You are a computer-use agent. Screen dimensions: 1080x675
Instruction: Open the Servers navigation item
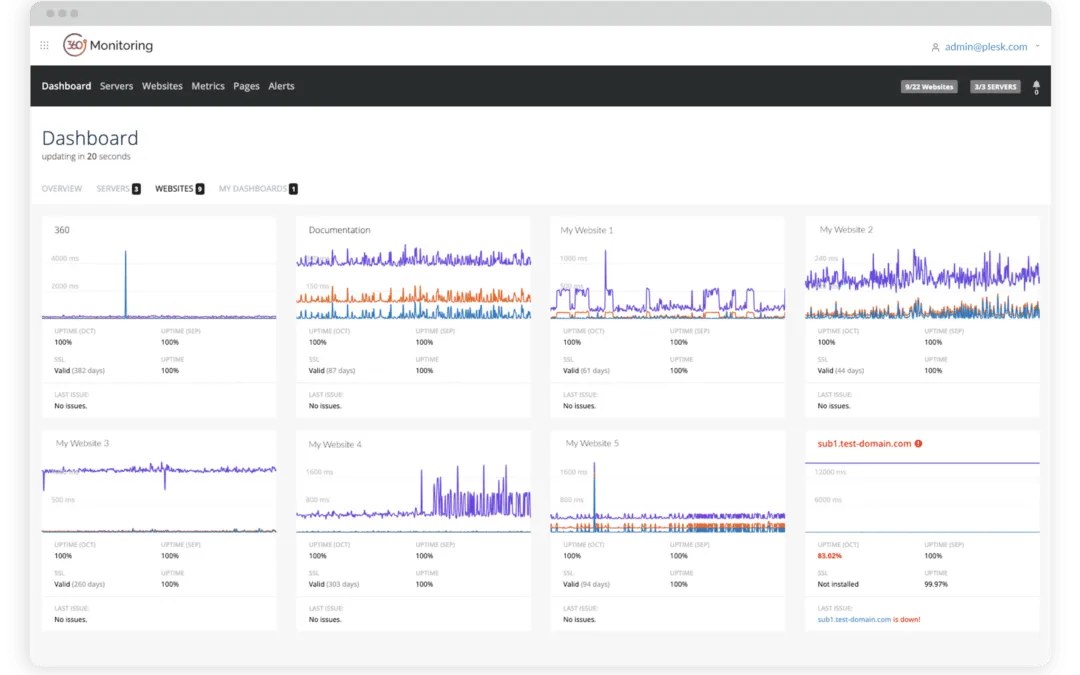click(x=116, y=86)
